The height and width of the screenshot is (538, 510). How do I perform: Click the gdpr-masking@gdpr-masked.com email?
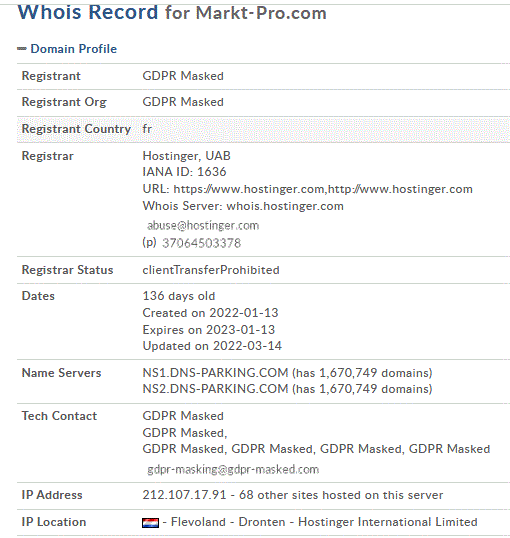pos(233,469)
